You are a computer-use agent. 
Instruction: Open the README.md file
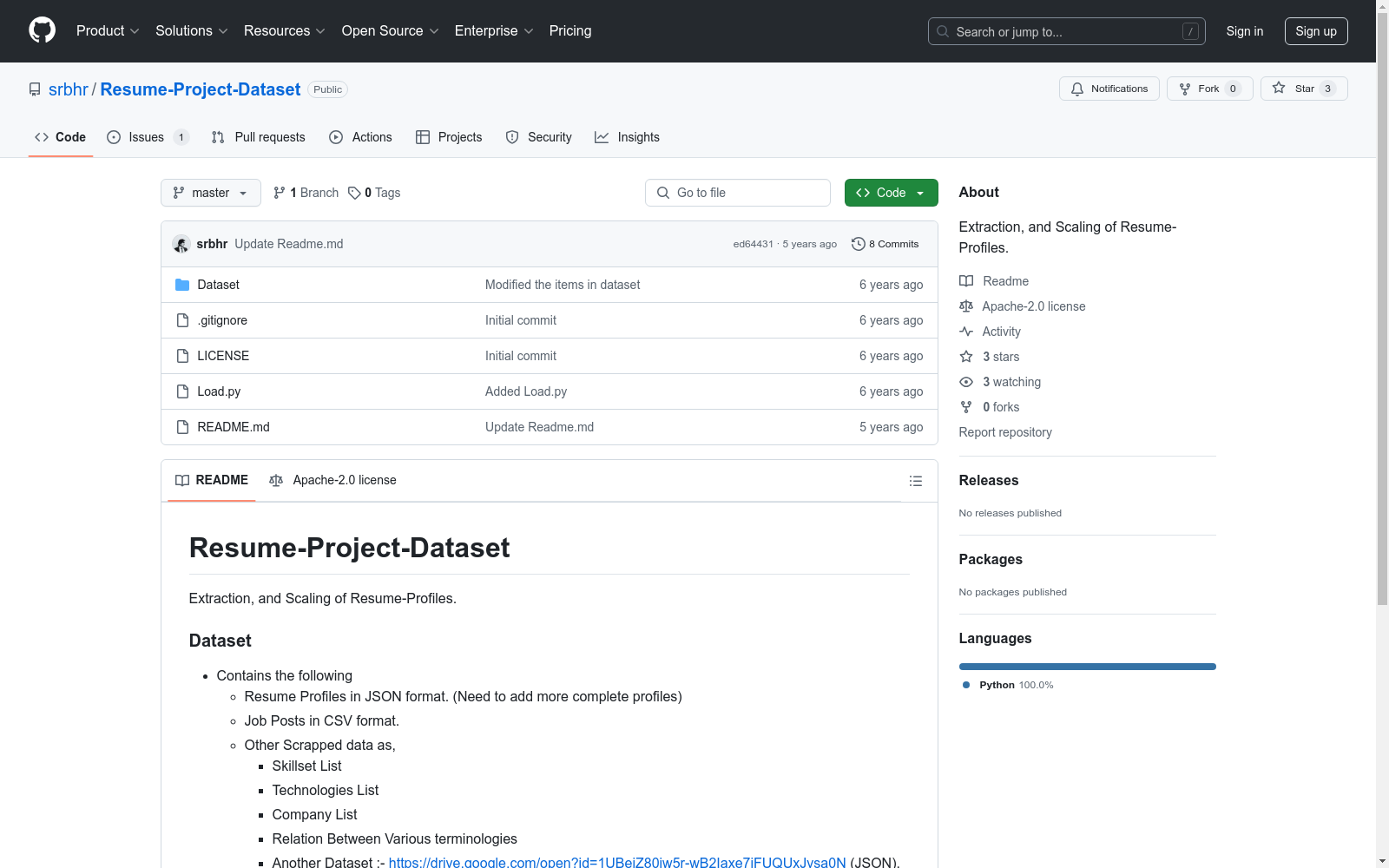pyautogui.click(x=234, y=427)
